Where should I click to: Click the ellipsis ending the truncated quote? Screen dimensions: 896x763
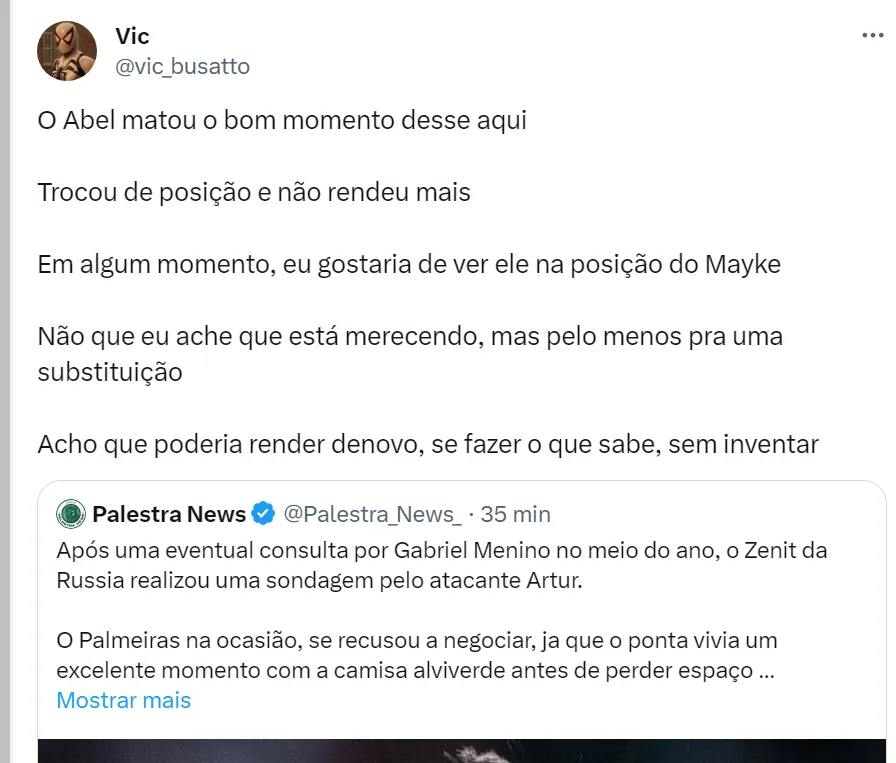click(x=767, y=671)
